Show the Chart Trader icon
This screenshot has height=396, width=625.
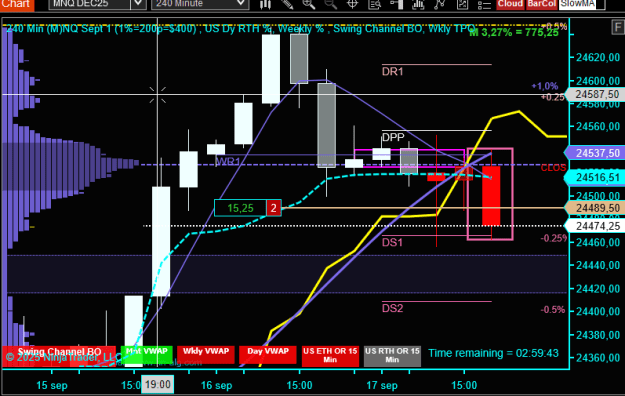click(396, 4)
